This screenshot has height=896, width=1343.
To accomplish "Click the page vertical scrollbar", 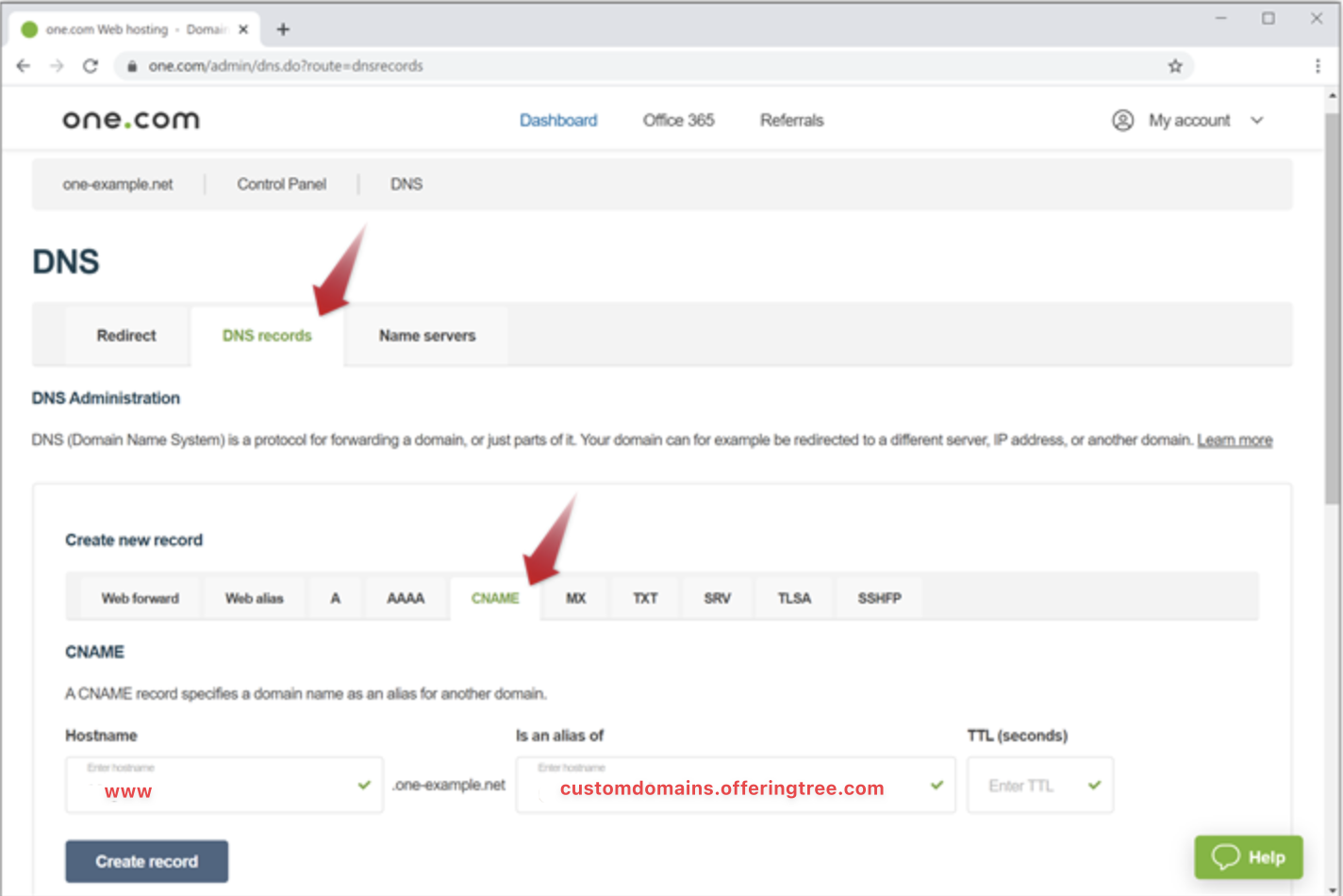I will click(1332, 311).
